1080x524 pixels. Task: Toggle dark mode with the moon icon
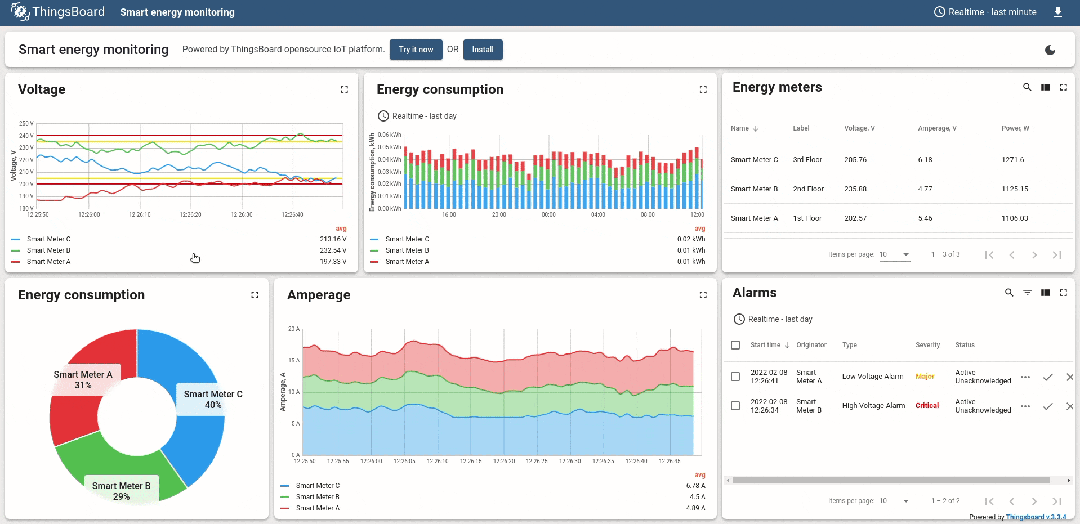point(1050,50)
